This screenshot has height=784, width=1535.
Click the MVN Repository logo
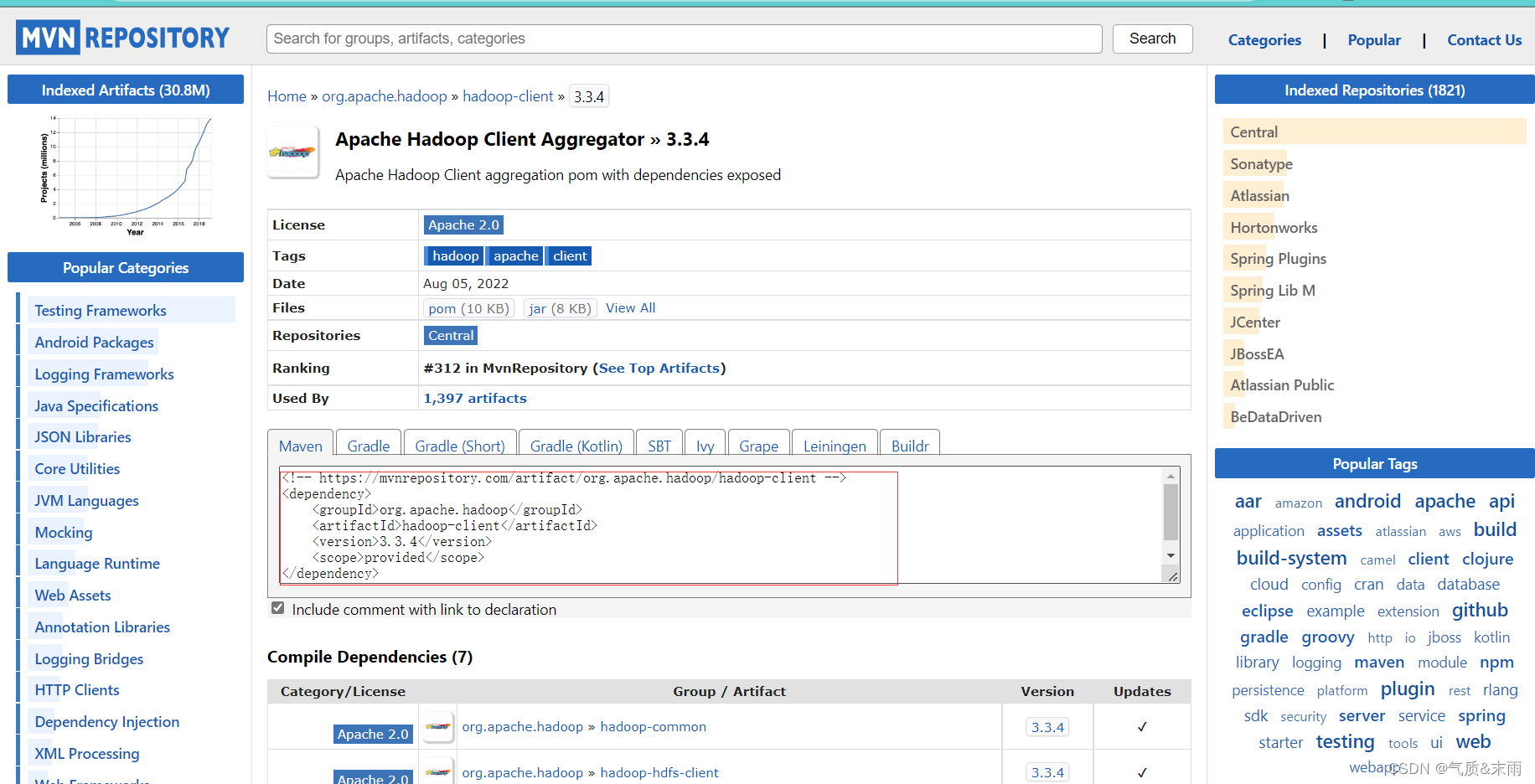click(x=122, y=38)
